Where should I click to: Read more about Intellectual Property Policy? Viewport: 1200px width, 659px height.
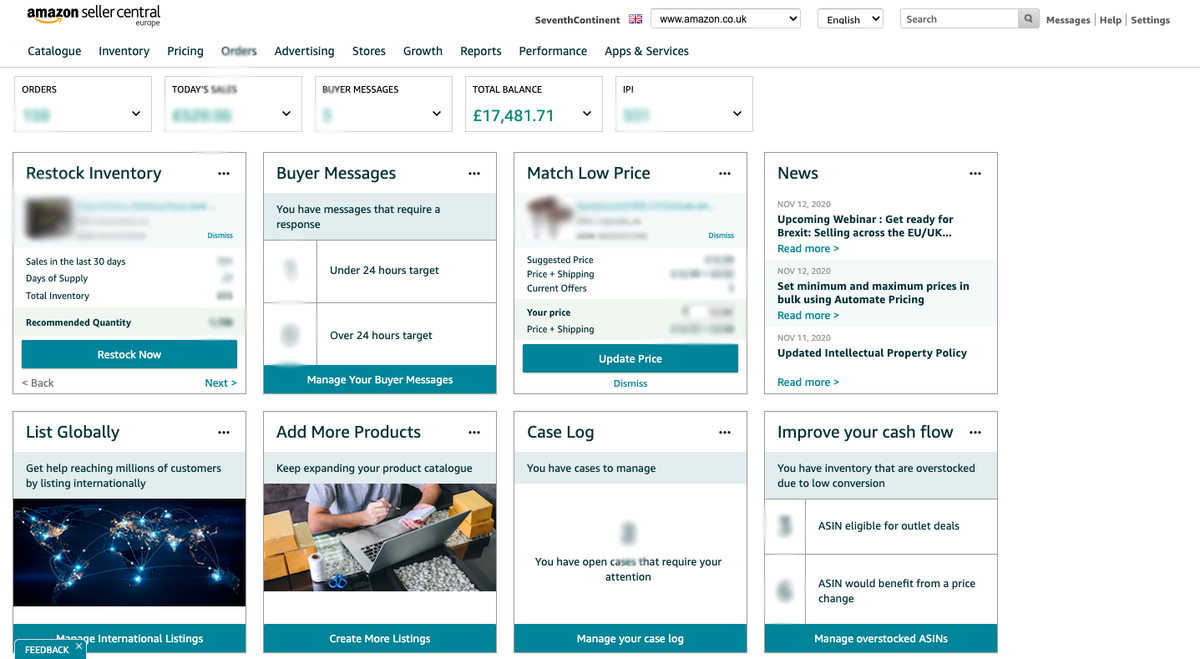(808, 383)
